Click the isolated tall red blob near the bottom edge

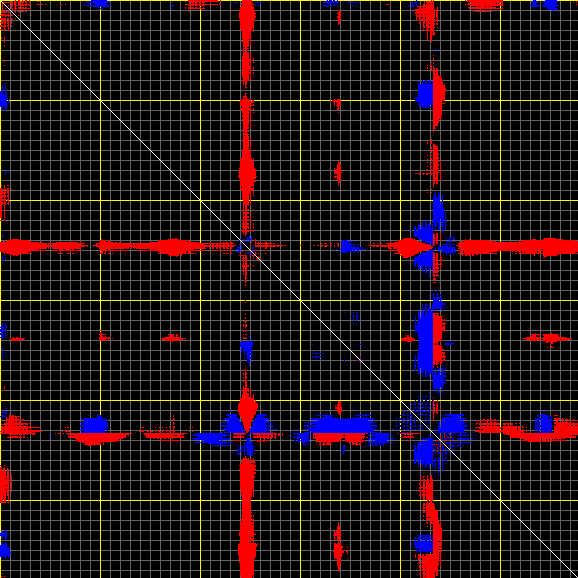point(338,546)
